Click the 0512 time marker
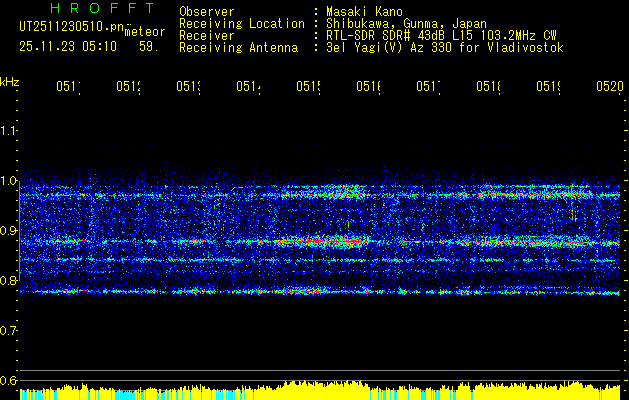Viewport: 629px width, 400px height. tap(128, 86)
